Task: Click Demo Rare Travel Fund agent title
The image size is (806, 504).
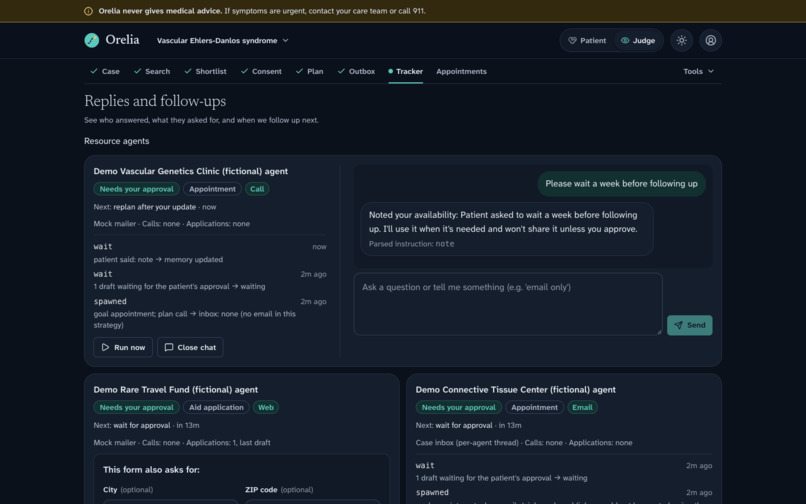Action: click(x=176, y=390)
